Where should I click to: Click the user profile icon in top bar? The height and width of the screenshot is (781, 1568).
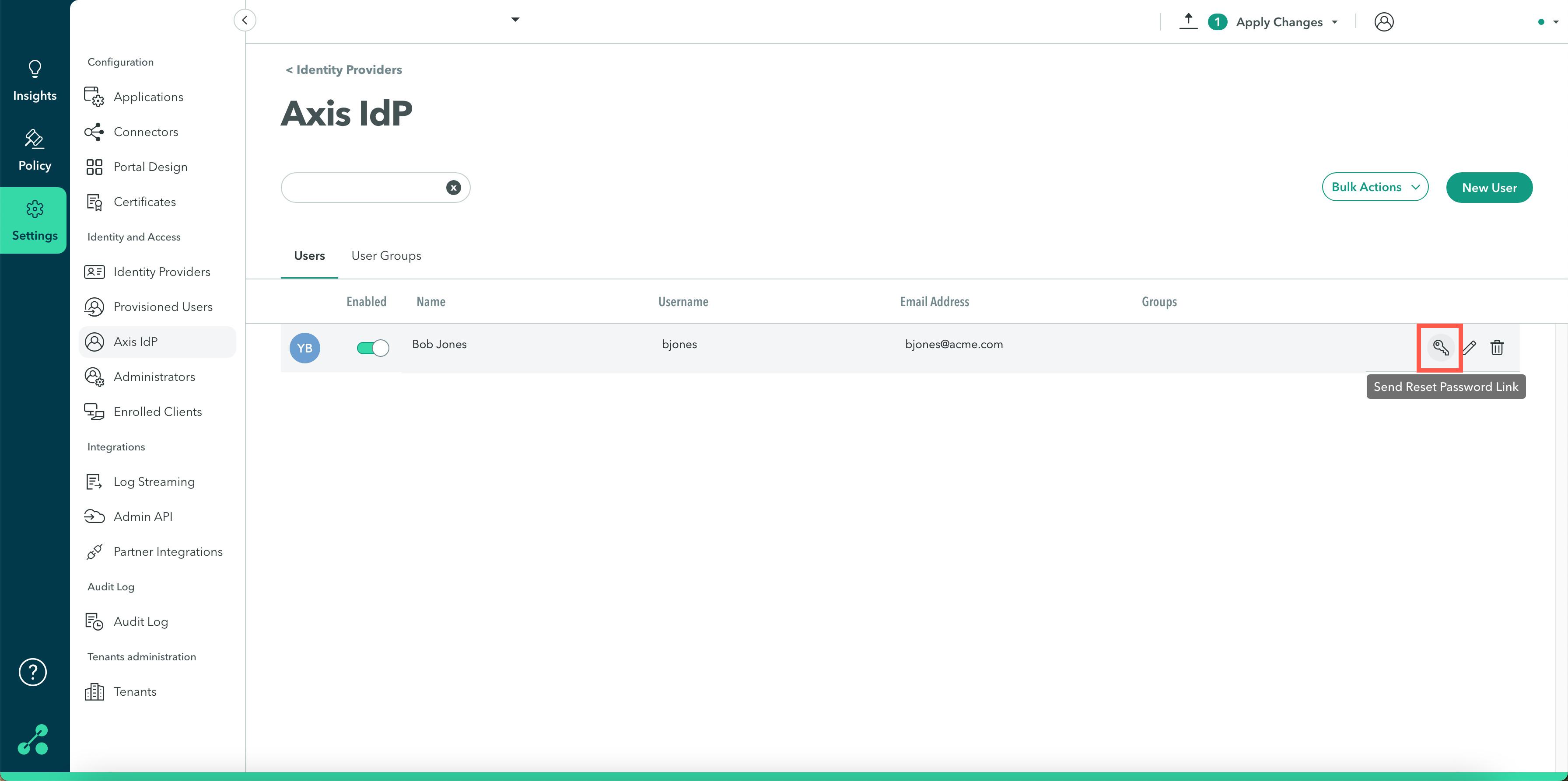(1383, 22)
